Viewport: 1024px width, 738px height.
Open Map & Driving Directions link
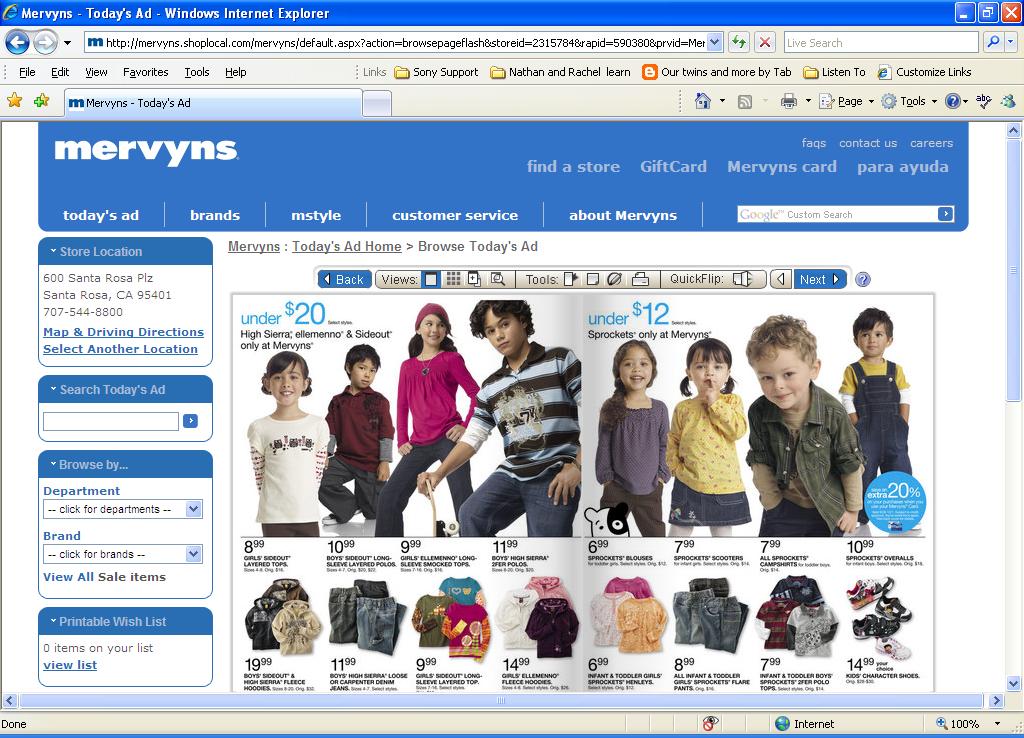pyautogui.click(x=123, y=332)
